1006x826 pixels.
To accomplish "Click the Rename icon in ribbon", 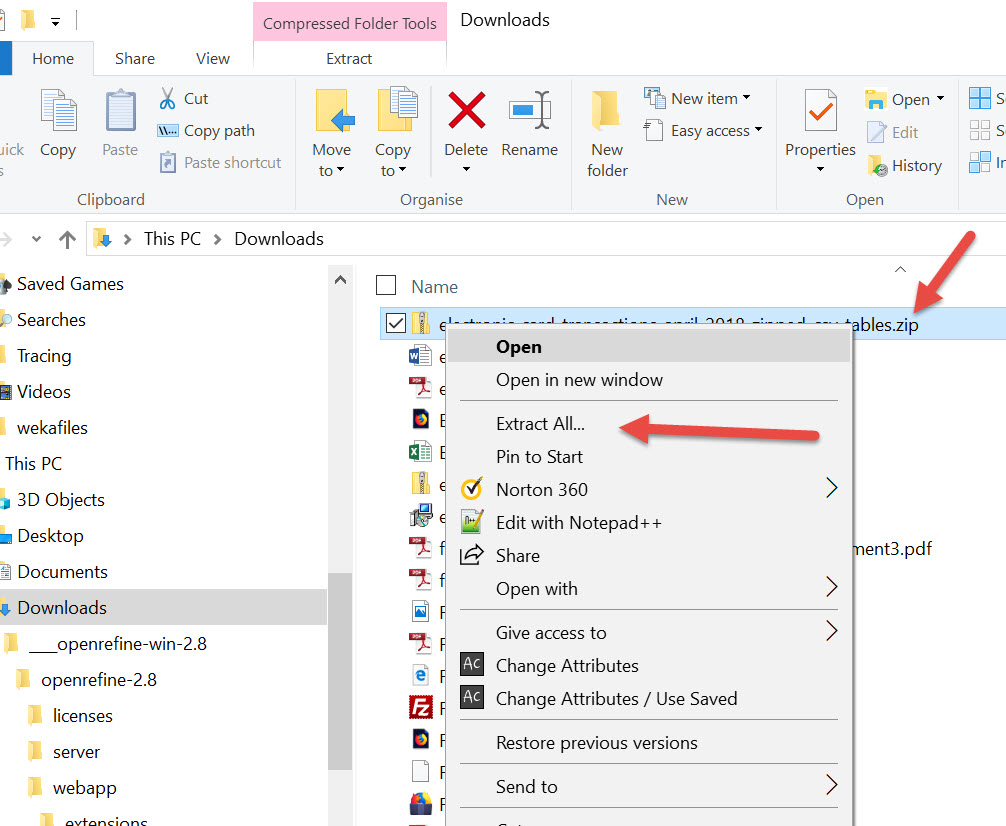I will click(529, 110).
